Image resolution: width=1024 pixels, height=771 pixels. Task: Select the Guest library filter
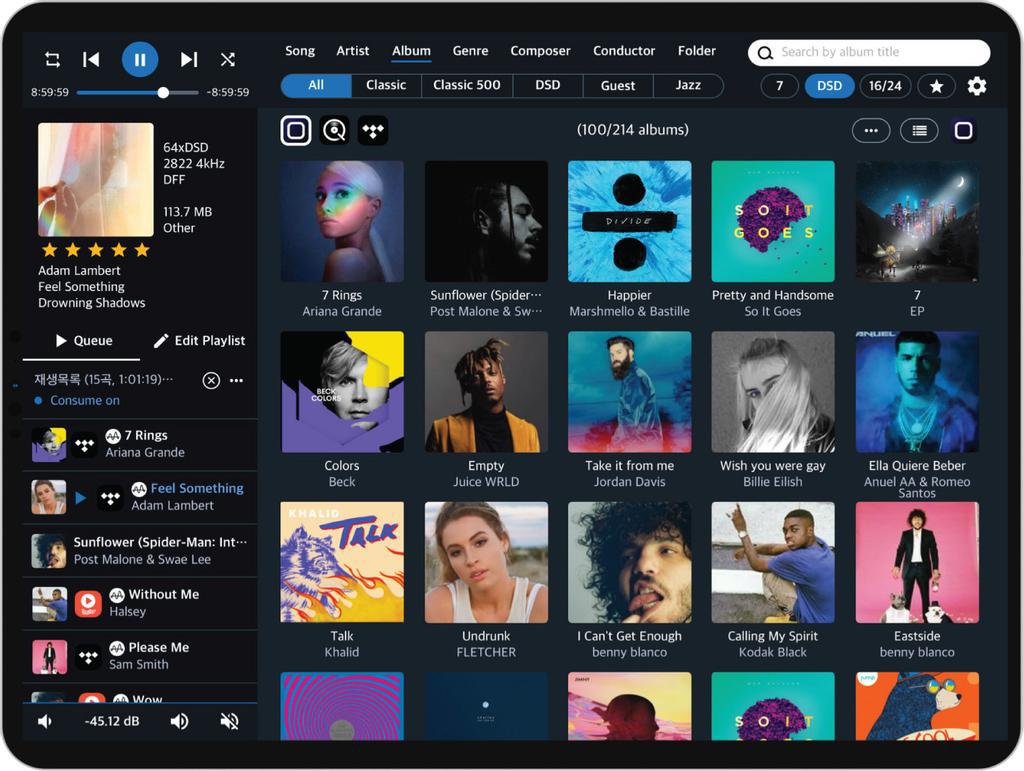(x=618, y=86)
